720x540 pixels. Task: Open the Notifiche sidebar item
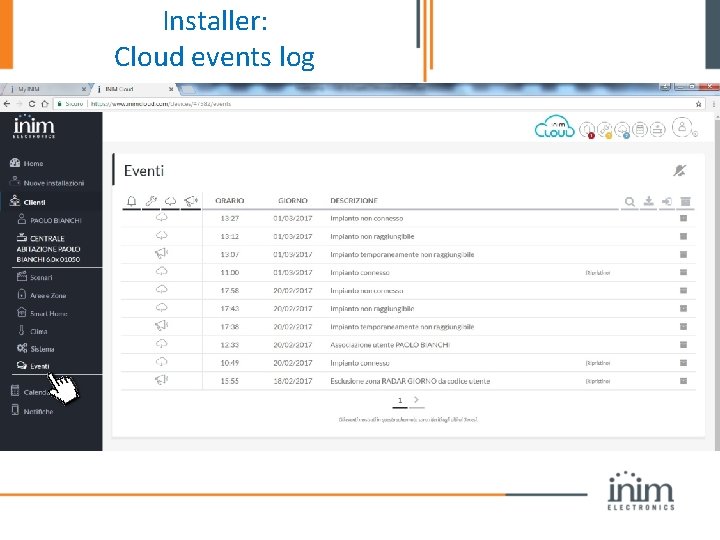[x=32, y=411]
